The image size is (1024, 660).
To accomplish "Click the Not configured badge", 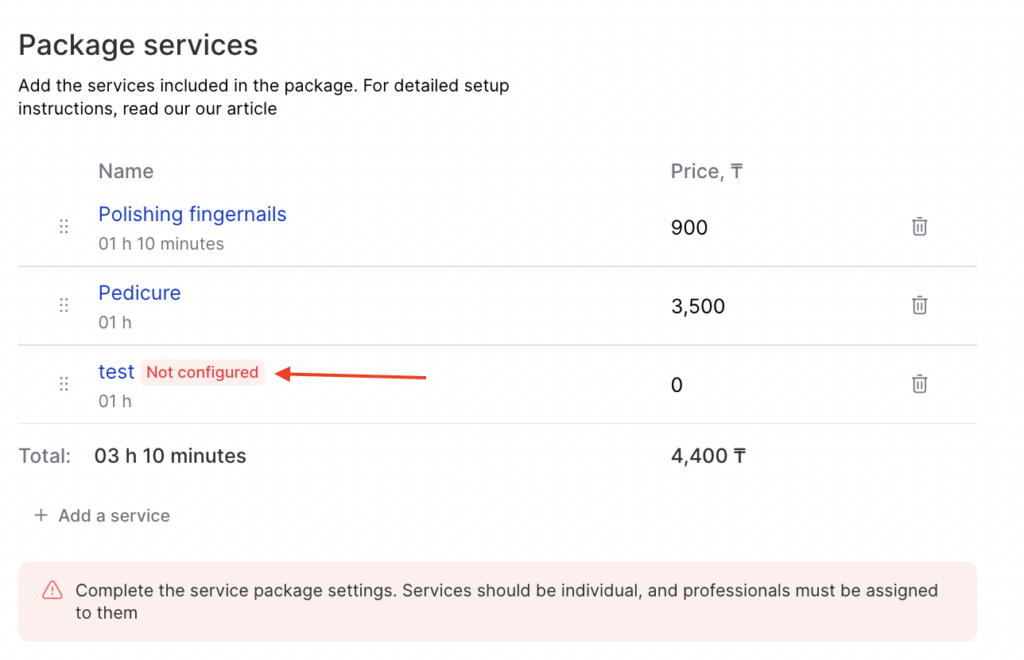I will (202, 372).
